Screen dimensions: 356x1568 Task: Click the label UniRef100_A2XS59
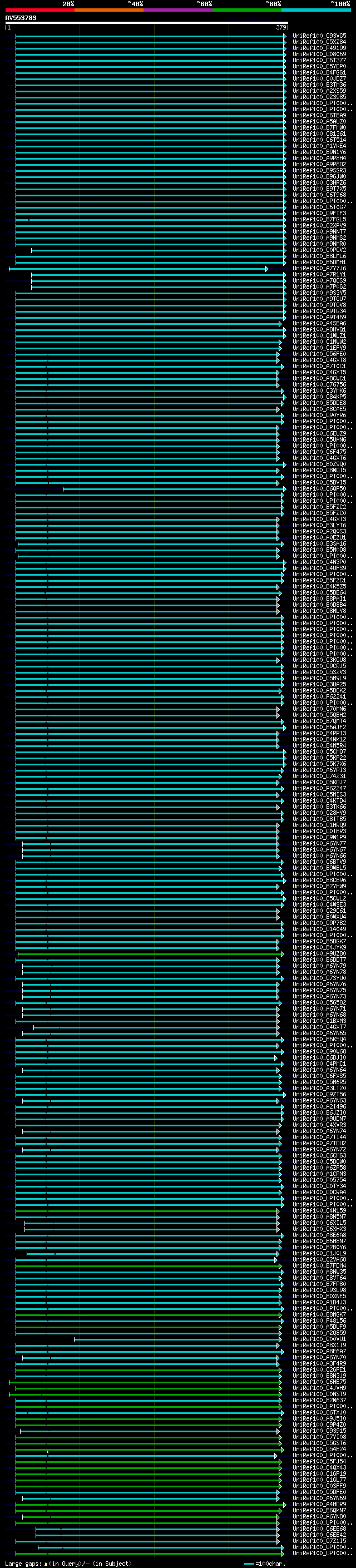pos(319,91)
